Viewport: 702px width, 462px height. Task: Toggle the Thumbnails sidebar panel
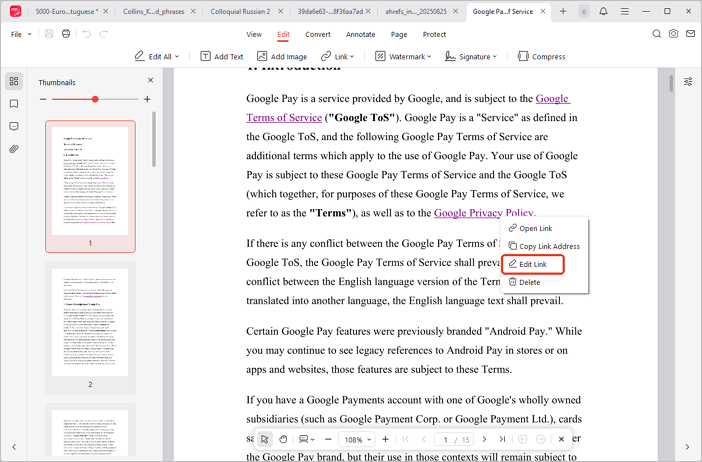tap(14, 82)
